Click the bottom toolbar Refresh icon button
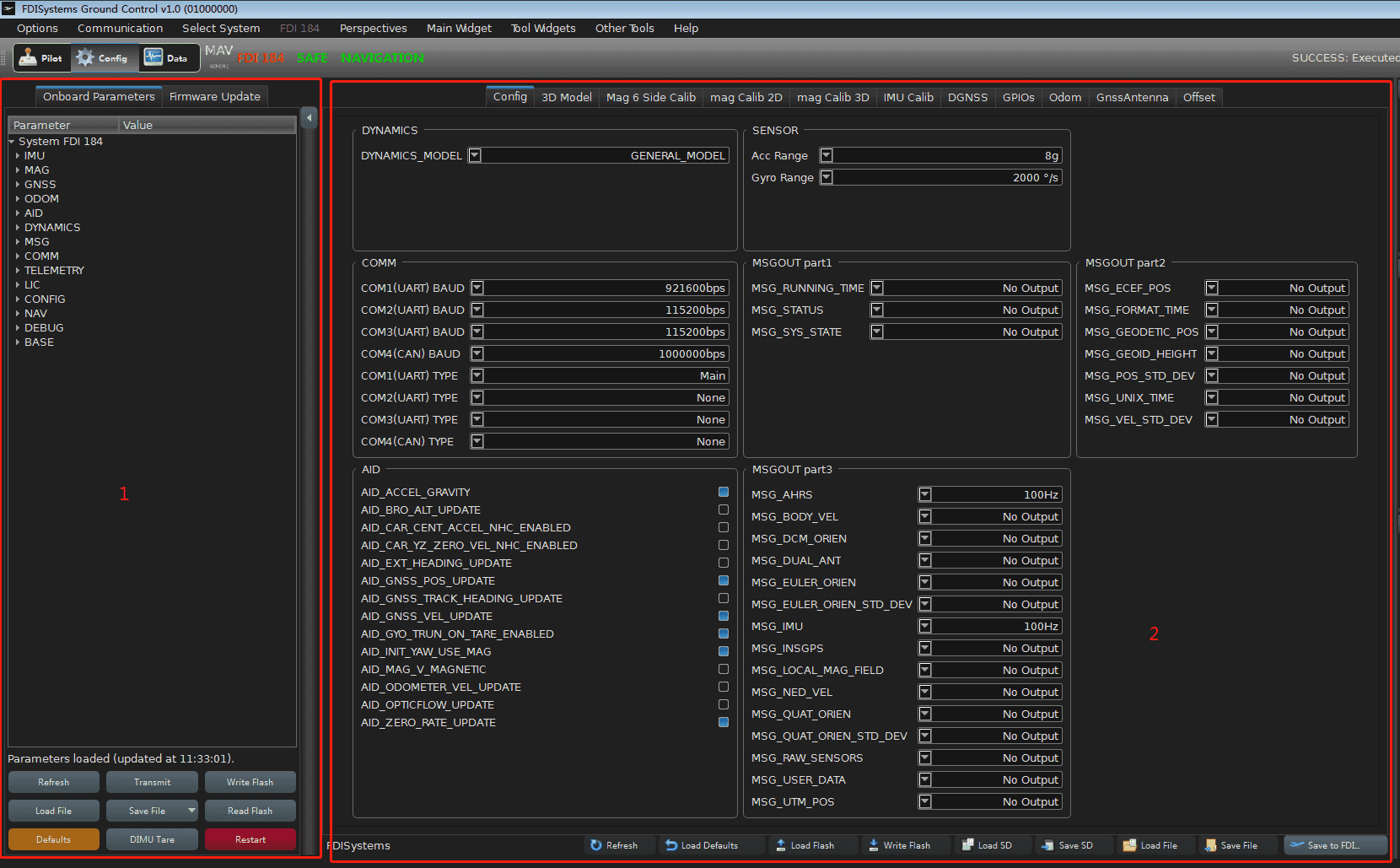1400x868 pixels. point(615,845)
